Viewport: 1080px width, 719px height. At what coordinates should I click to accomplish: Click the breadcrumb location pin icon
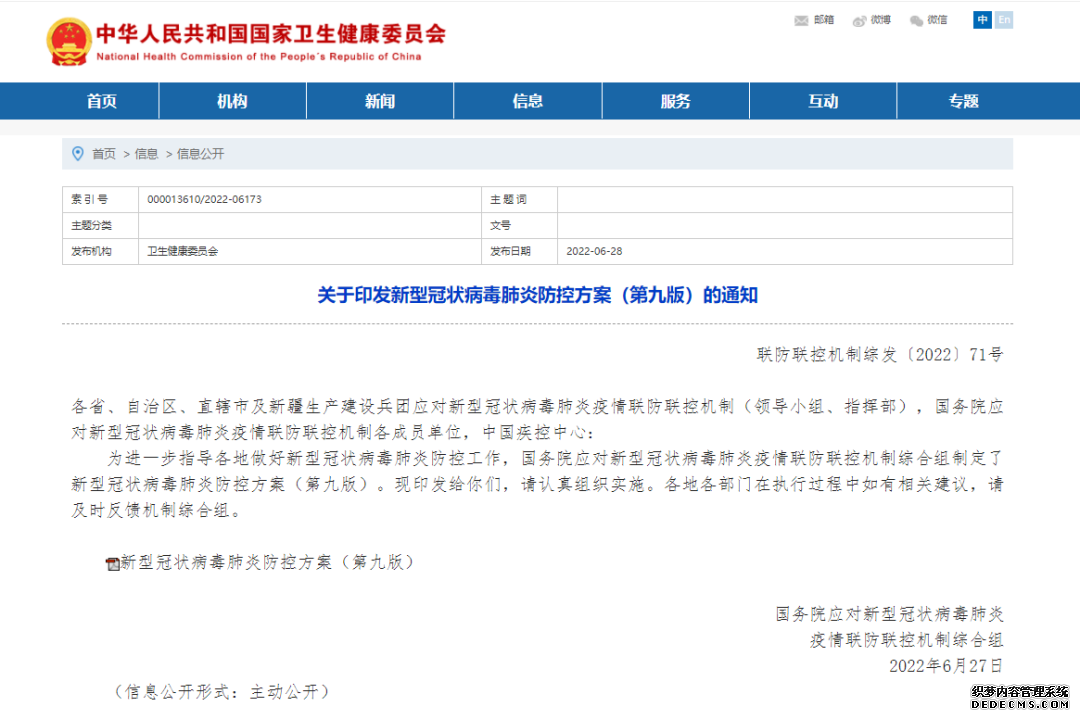click(78, 154)
